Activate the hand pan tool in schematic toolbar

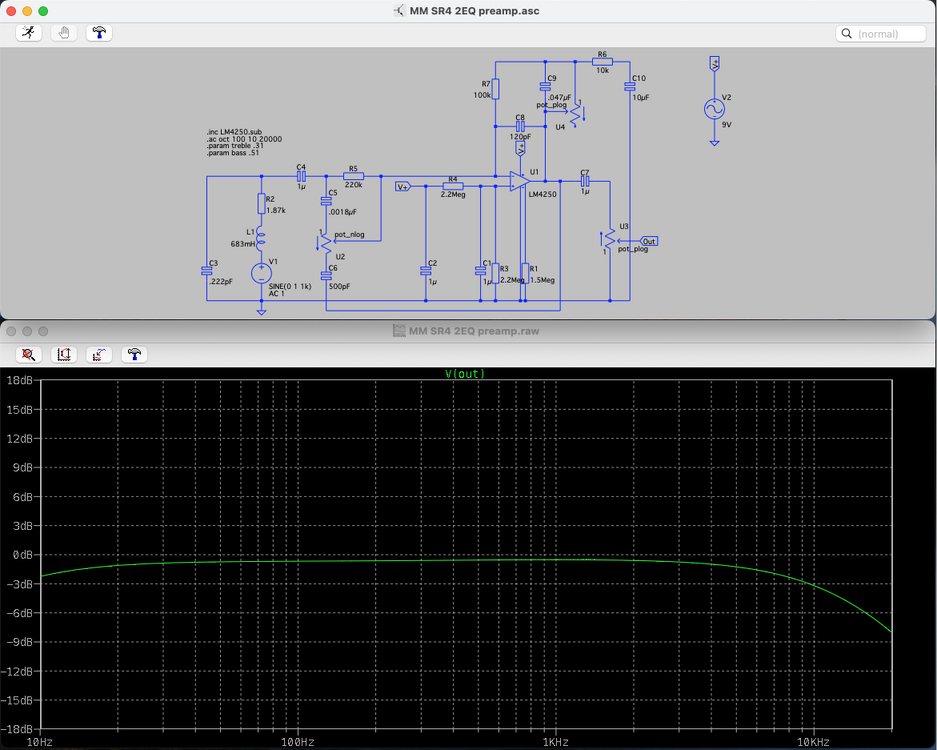point(63,32)
